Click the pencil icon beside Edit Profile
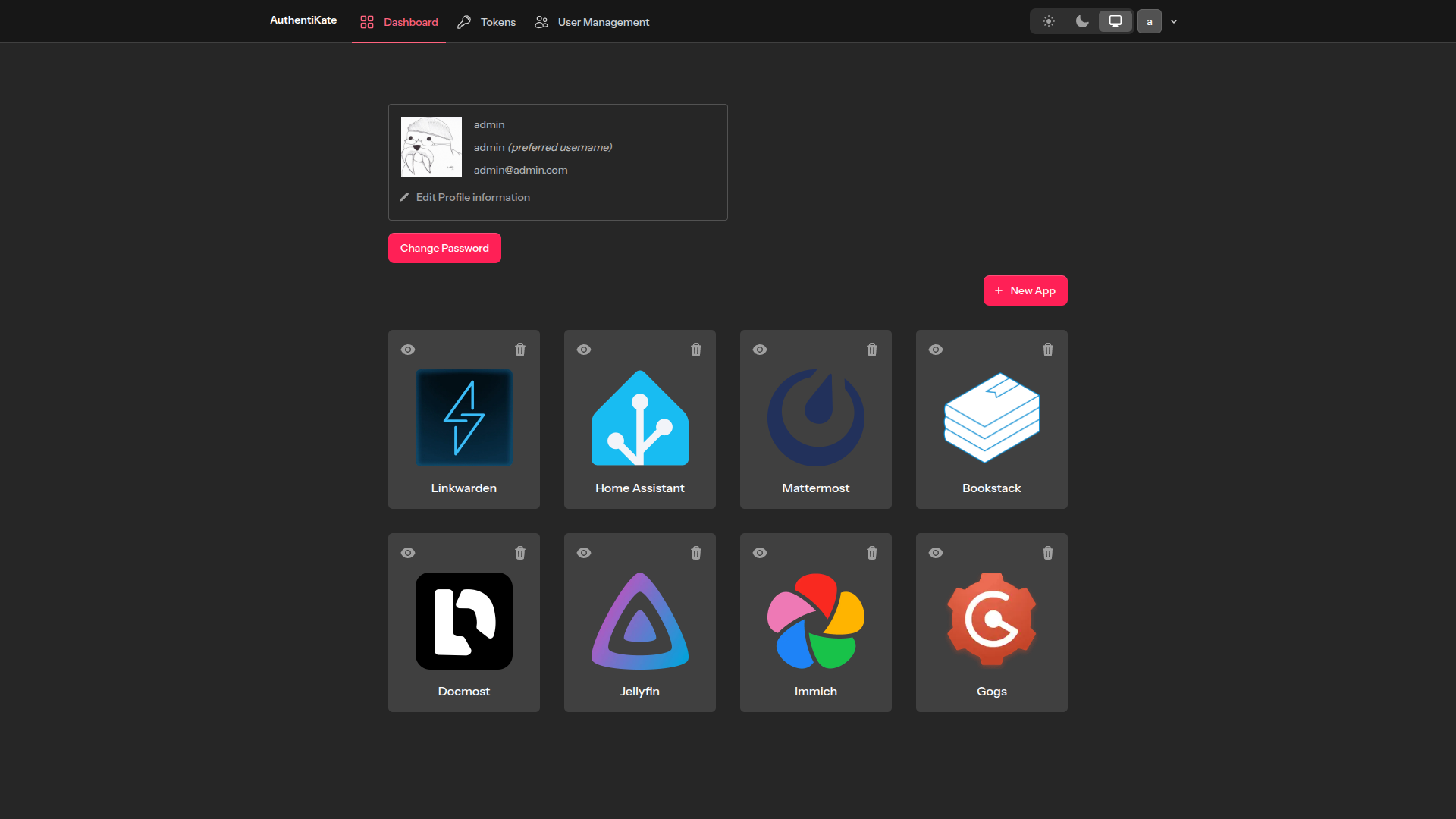 (x=404, y=197)
